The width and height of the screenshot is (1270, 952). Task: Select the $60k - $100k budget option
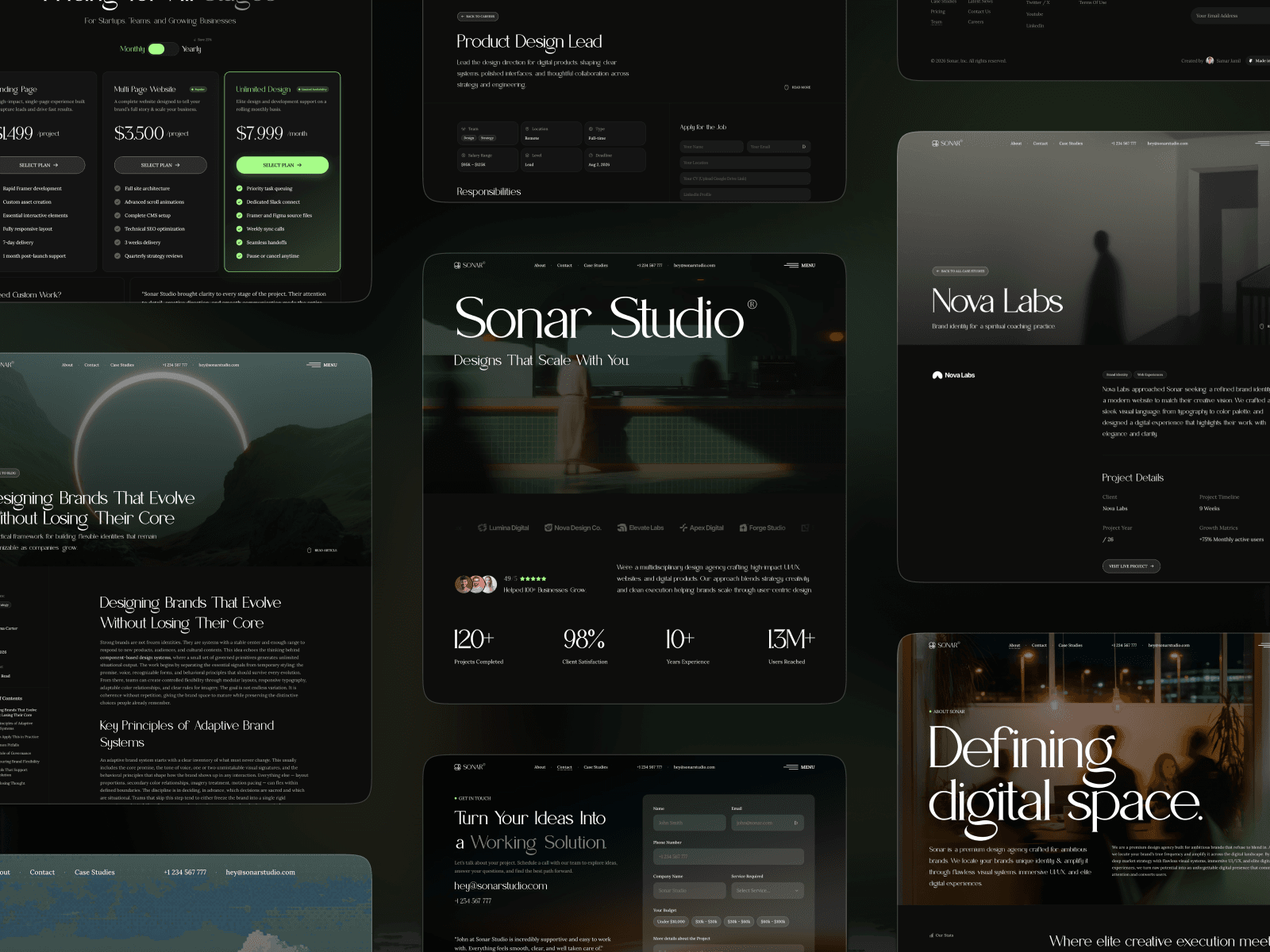coord(772,922)
